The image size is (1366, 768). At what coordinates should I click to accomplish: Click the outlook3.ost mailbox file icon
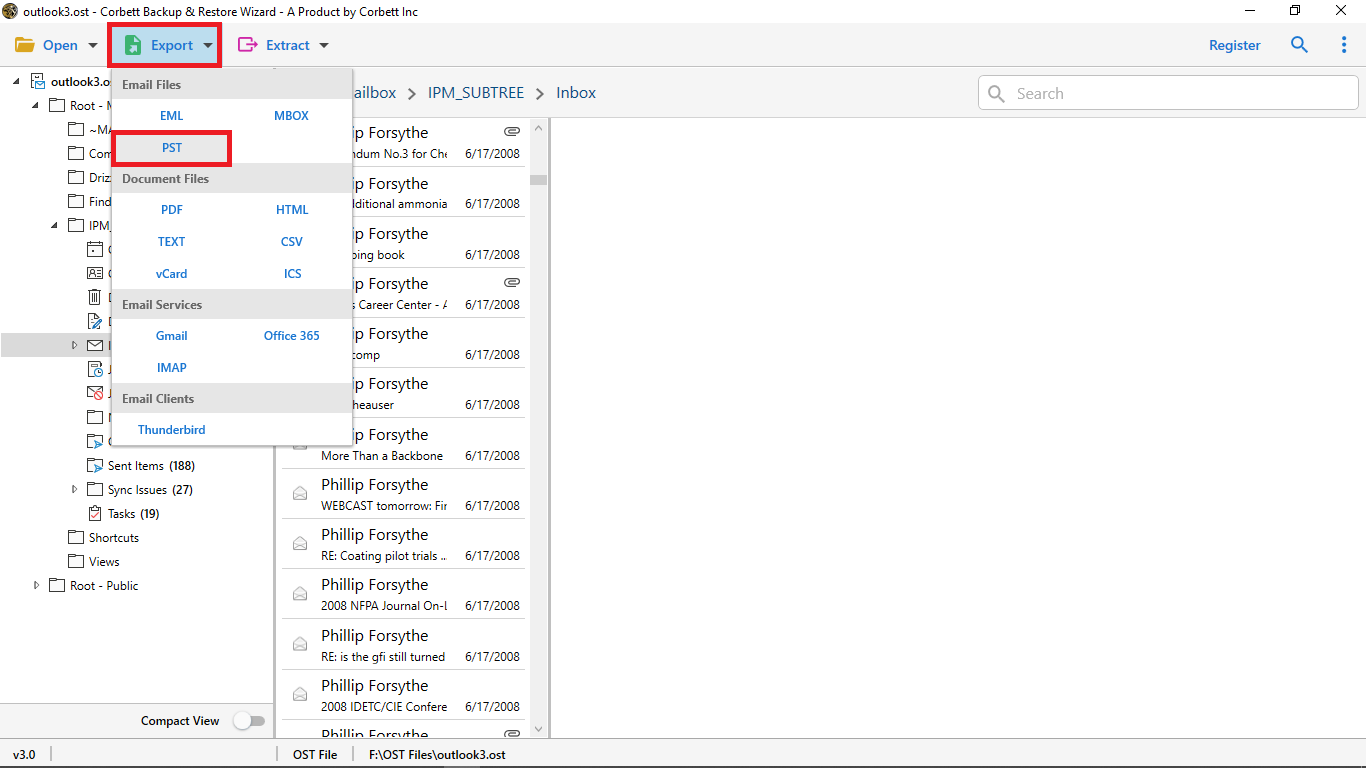tap(38, 81)
